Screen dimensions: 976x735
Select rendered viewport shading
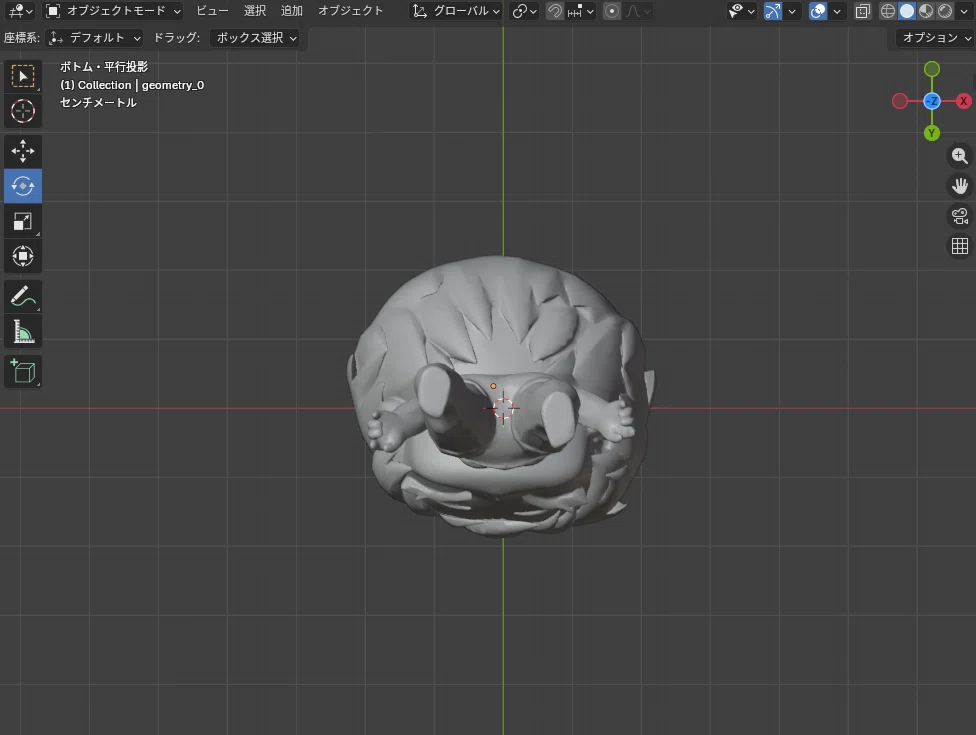[945, 11]
